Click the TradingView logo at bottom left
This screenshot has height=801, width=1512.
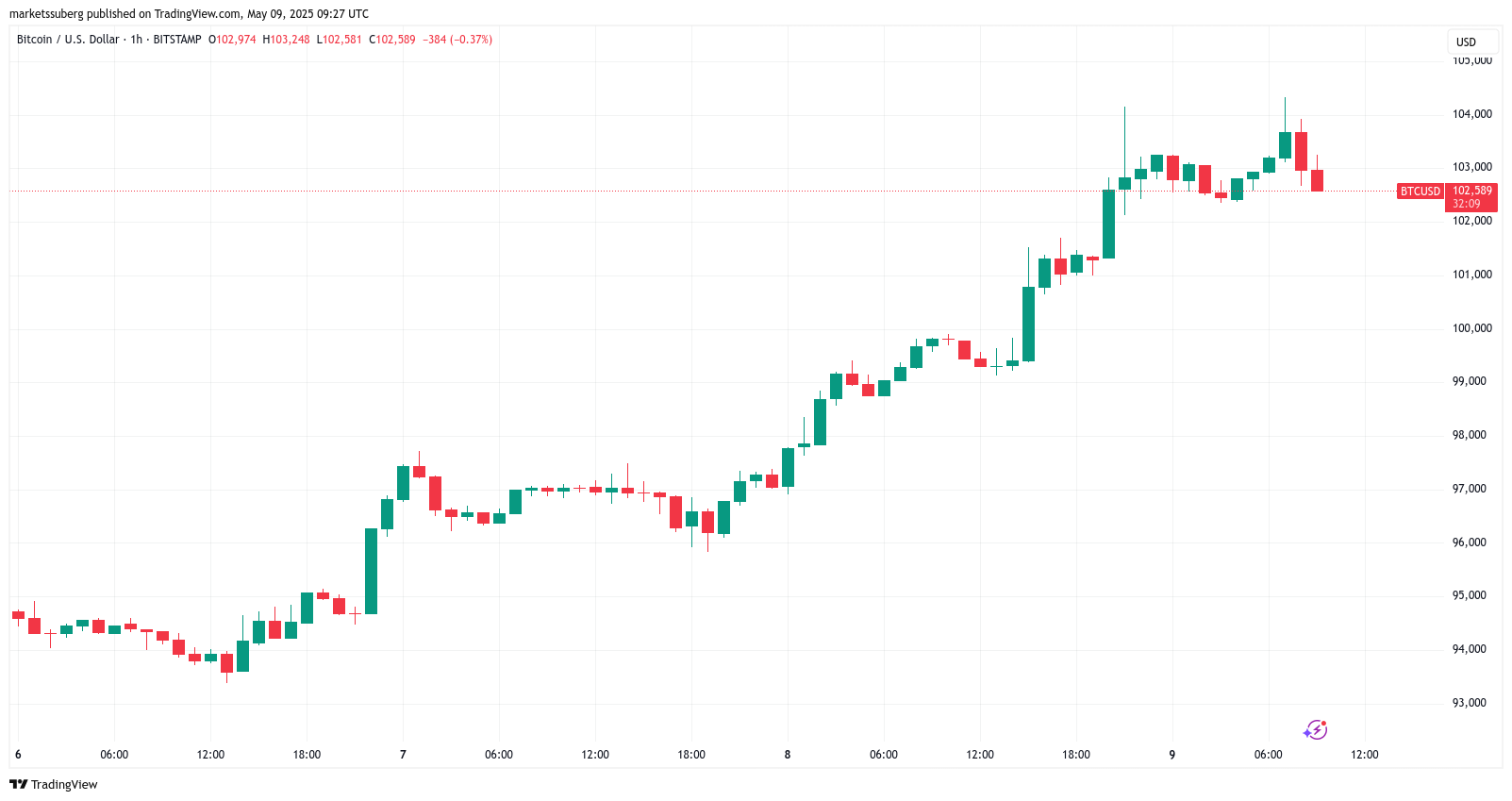pyautogui.click(x=54, y=784)
